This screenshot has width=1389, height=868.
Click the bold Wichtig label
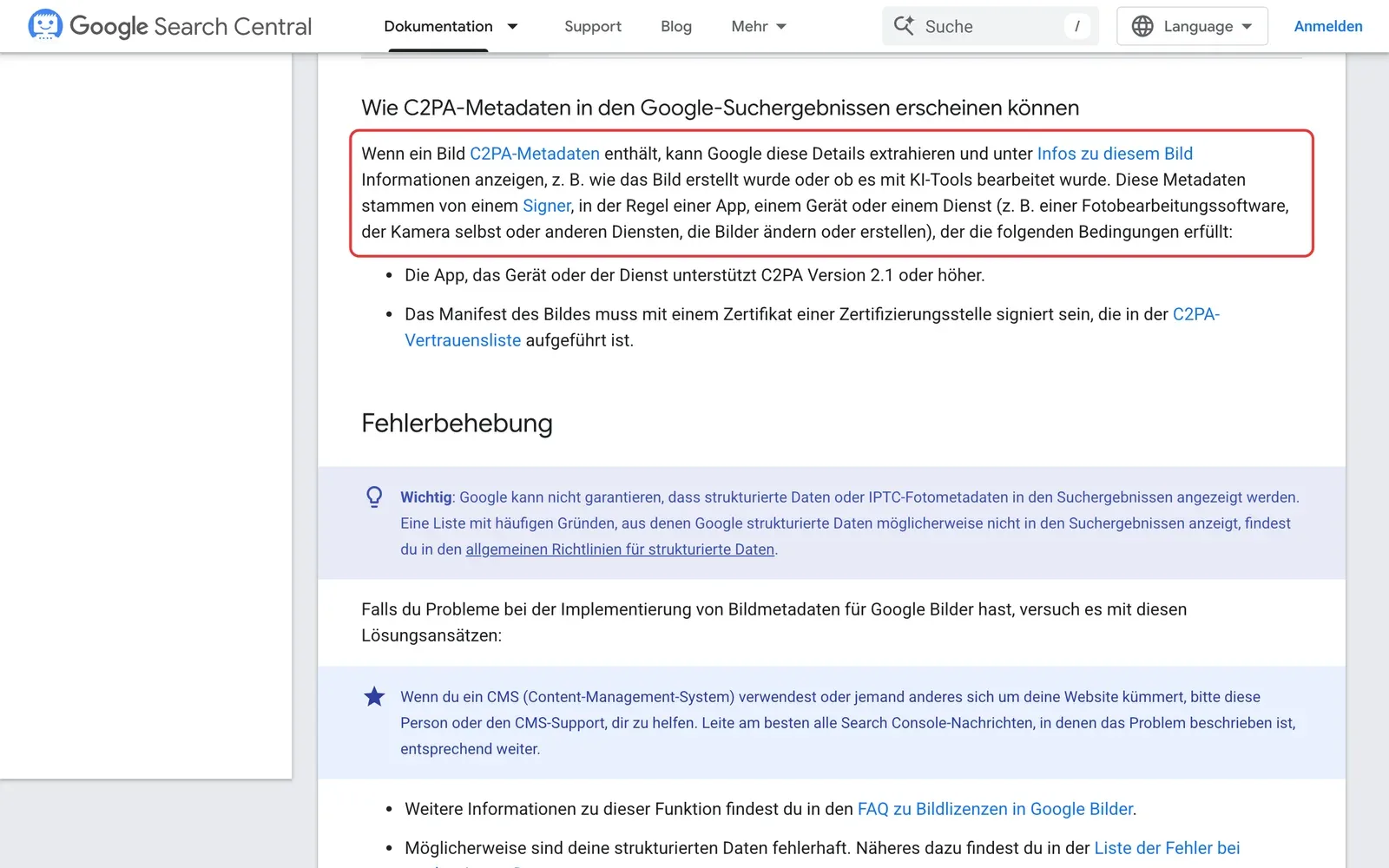coord(425,497)
